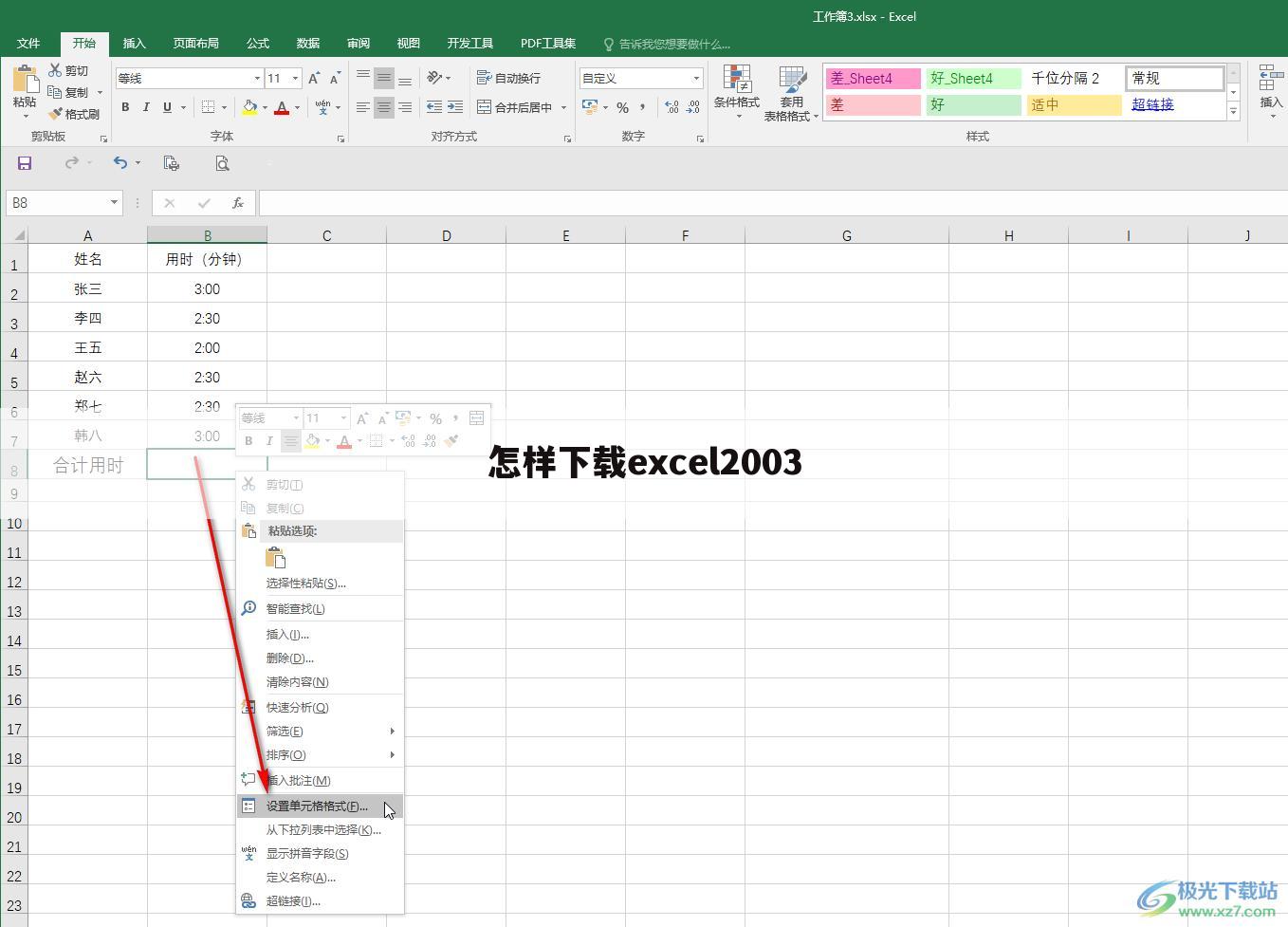Open Conditional Formatting (条件格式)

(737, 92)
